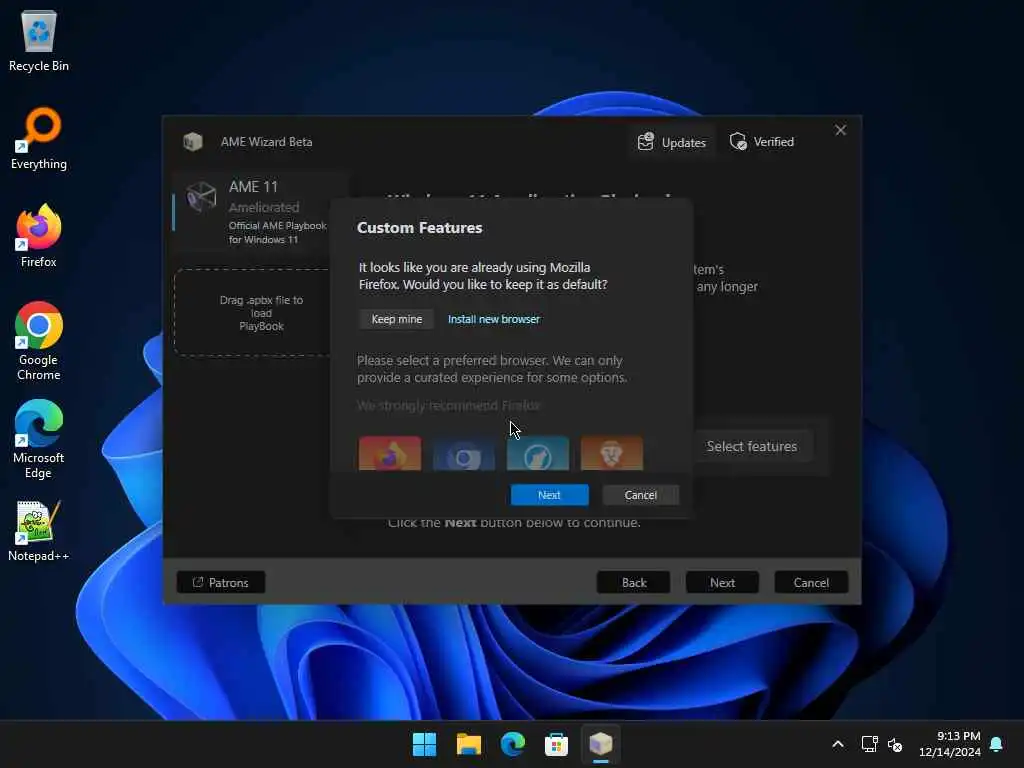Click the Verified shield icon

point(739,142)
